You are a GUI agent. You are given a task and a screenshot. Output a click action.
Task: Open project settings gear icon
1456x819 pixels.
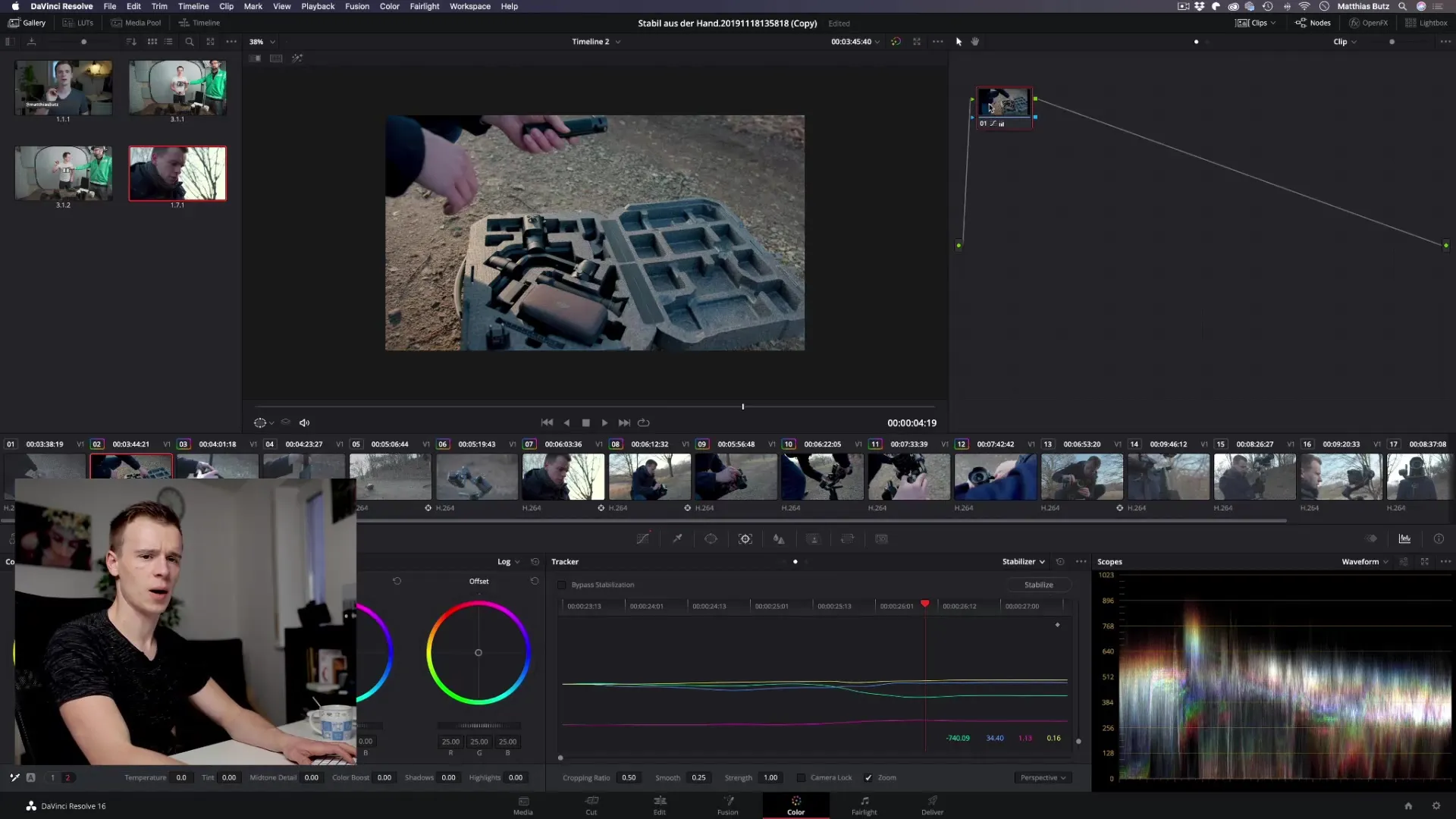(x=1436, y=806)
